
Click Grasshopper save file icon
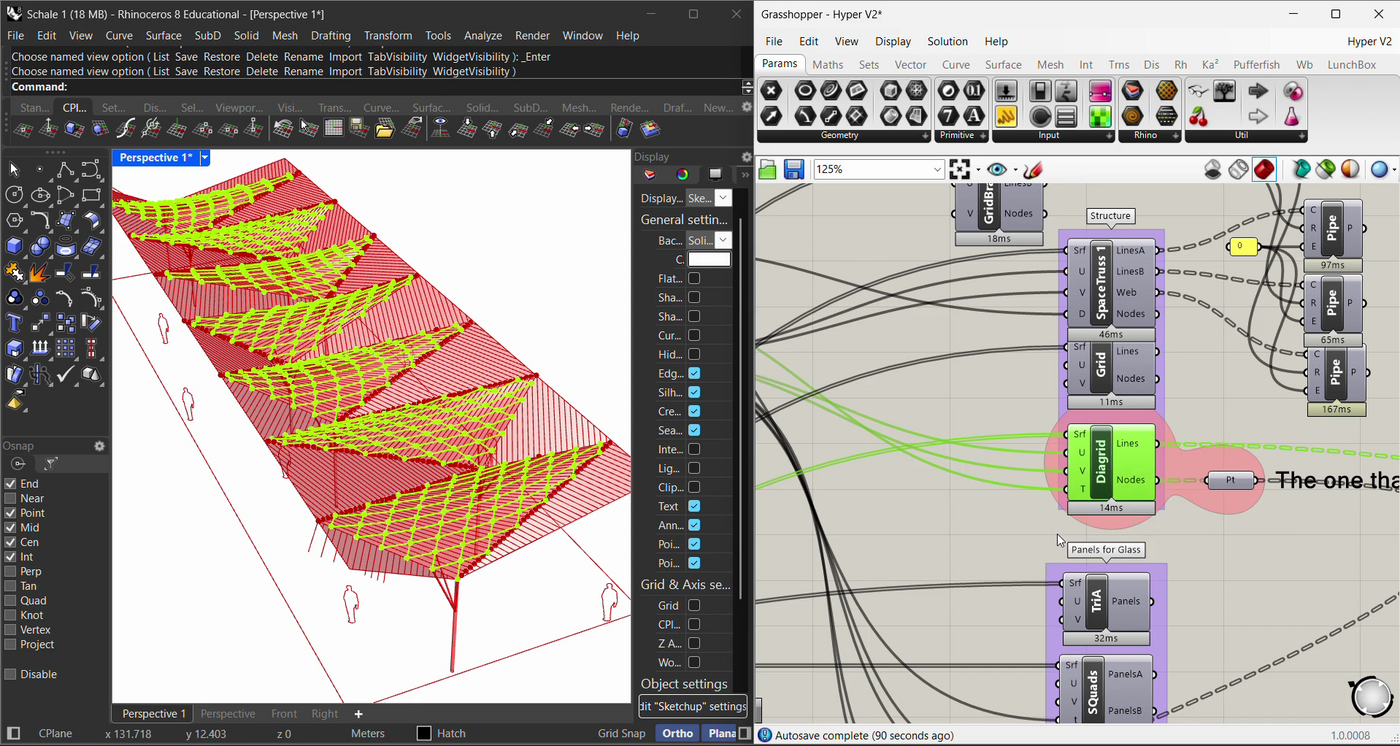coord(794,170)
